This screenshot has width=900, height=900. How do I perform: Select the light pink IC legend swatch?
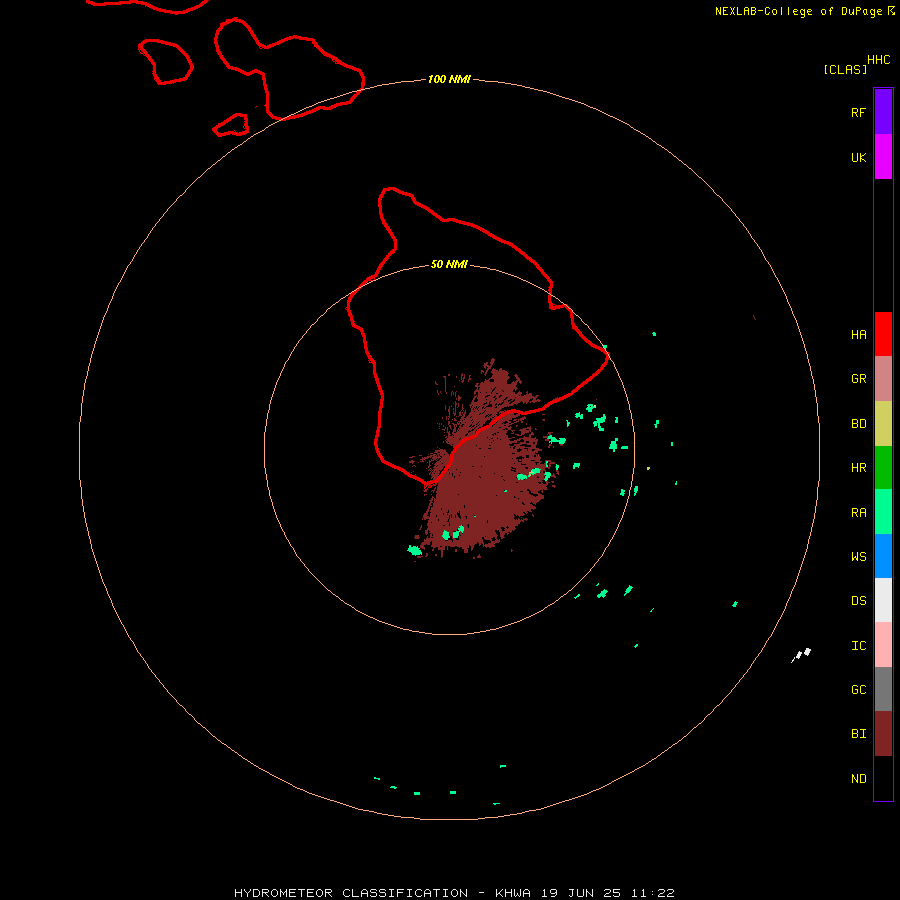tap(883, 645)
